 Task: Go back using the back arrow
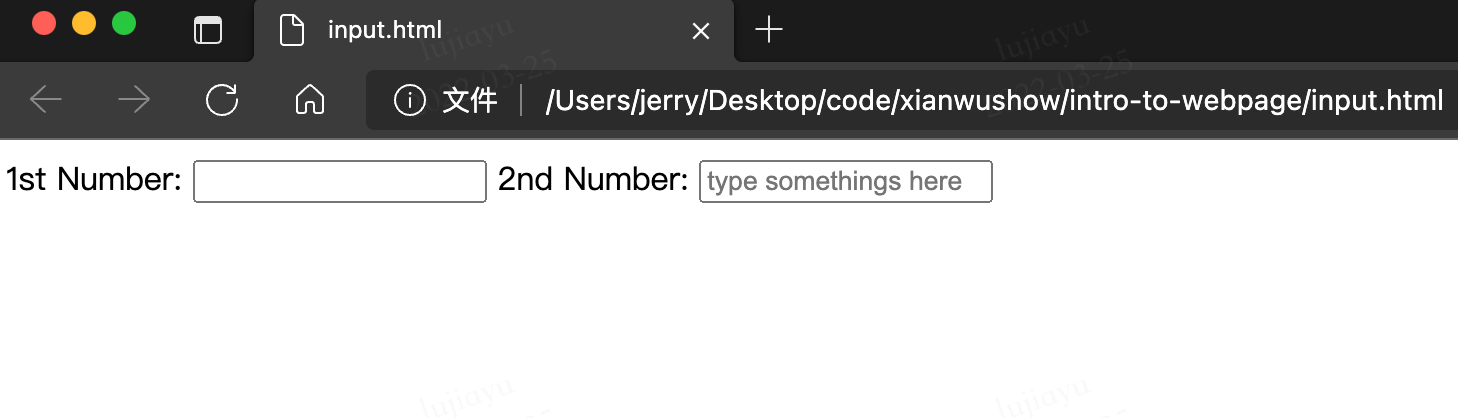coord(46,99)
